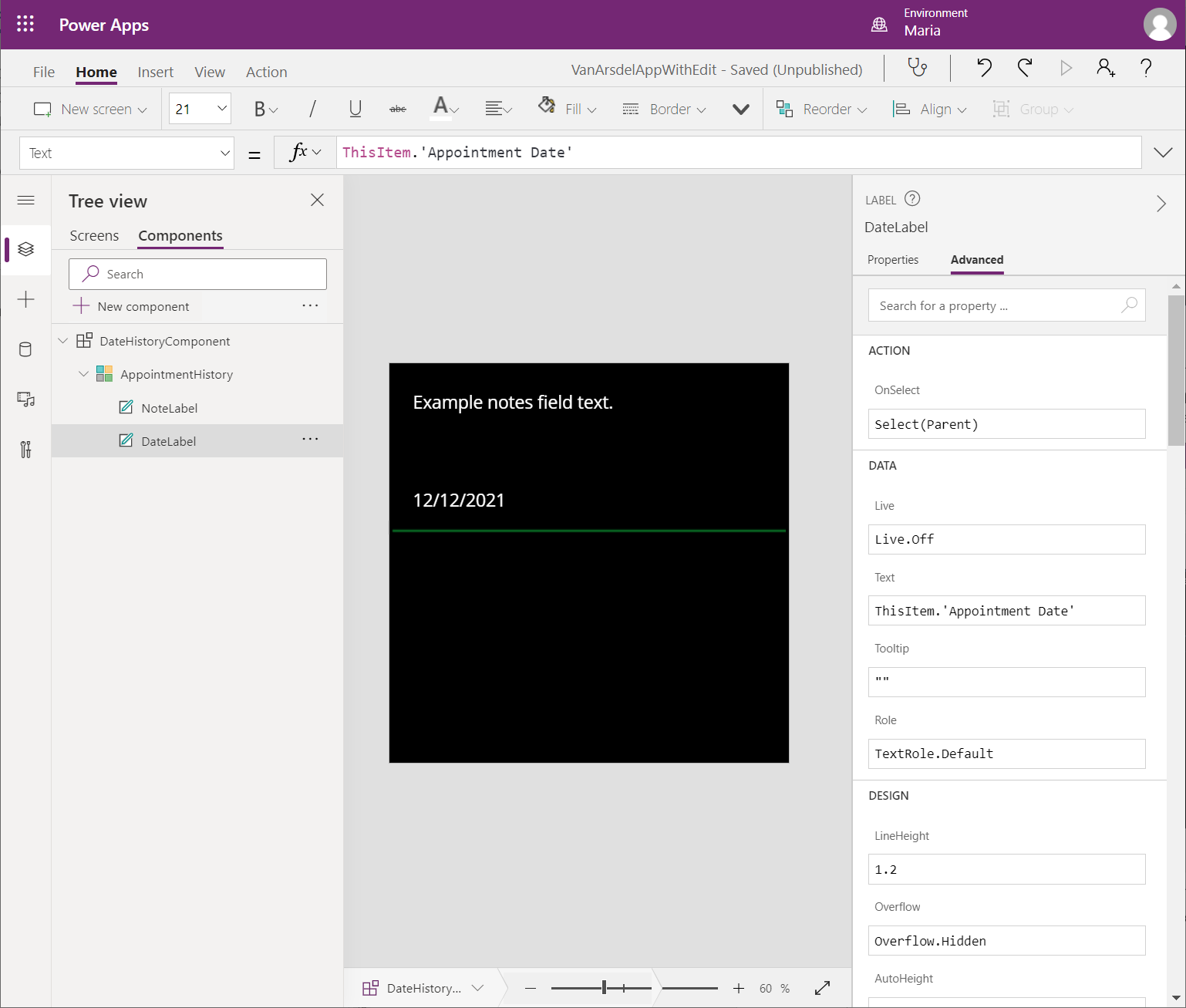Open DateLabel more options ellipsis

tap(311, 439)
